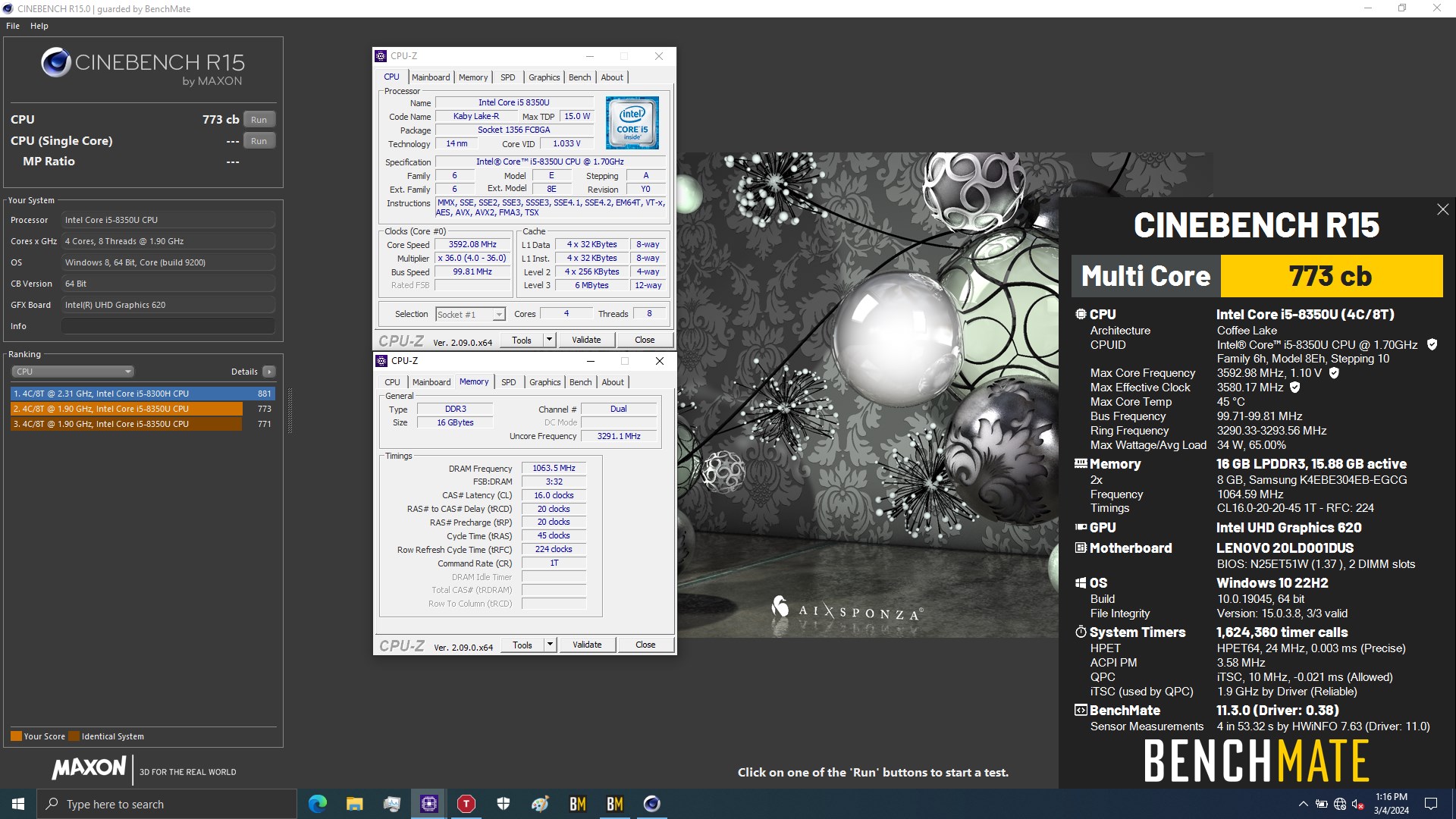Click the Intel Core i5 logo badge
Image resolution: width=1456 pixels, height=819 pixels.
click(x=632, y=123)
